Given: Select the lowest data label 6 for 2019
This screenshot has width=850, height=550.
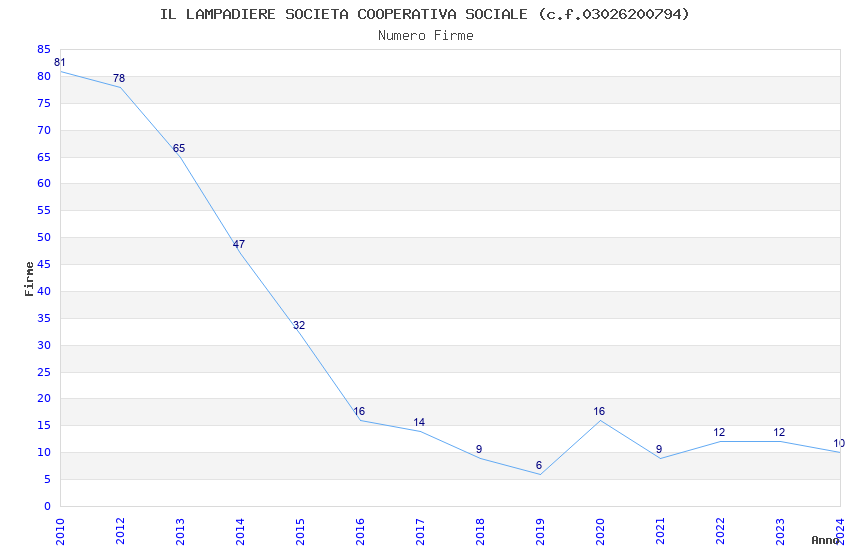Looking at the screenshot, I should coord(539,465).
